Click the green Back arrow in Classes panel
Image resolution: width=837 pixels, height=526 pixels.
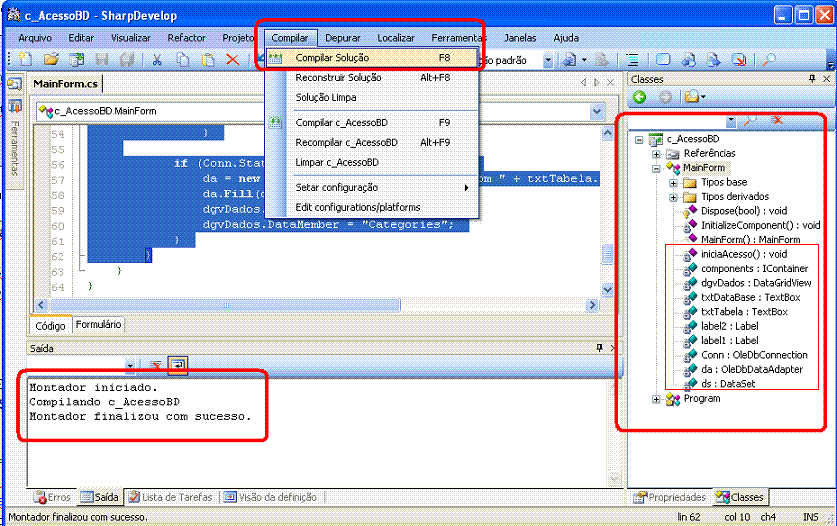click(x=639, y=97)
